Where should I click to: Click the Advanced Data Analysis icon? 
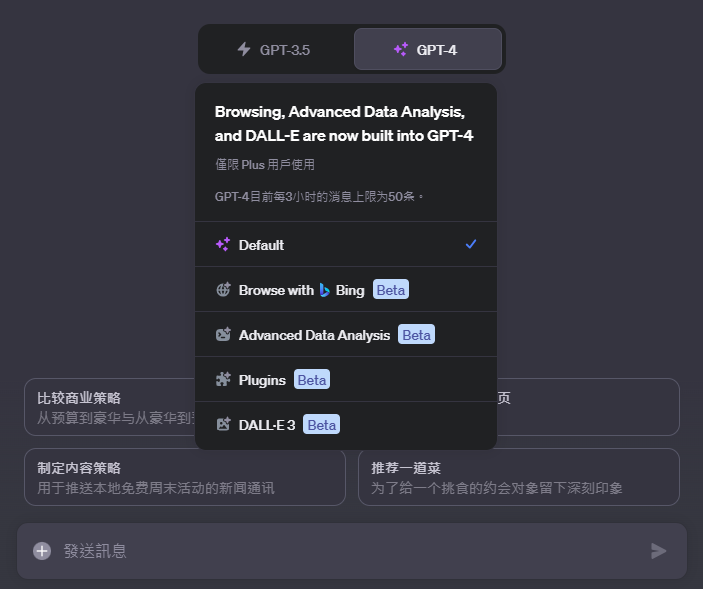click(x=223, y=334)
